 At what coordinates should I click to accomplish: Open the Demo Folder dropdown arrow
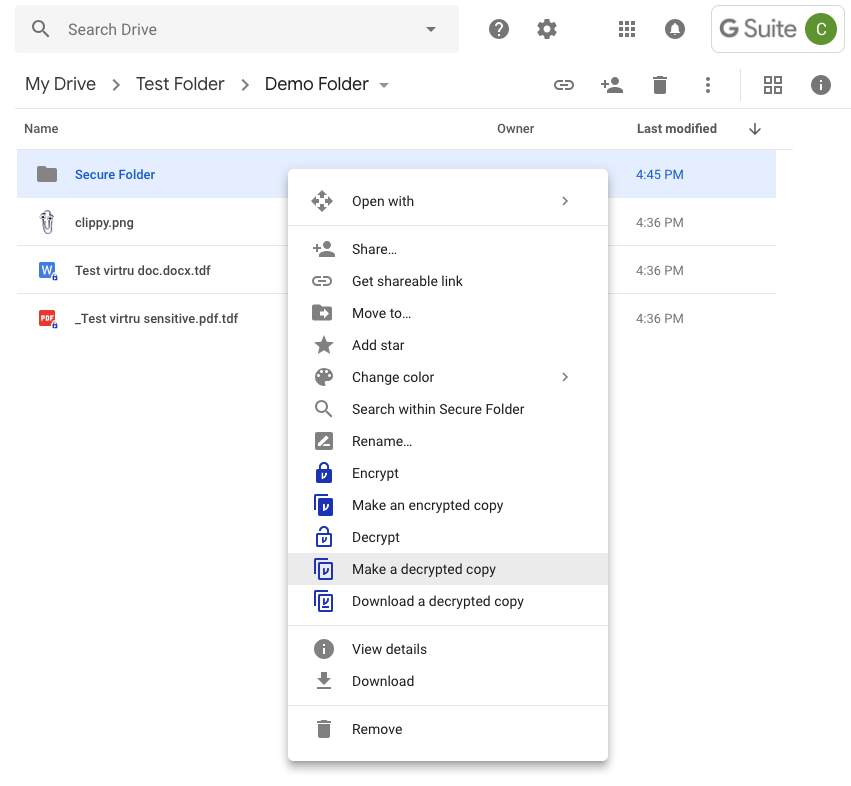384,85
